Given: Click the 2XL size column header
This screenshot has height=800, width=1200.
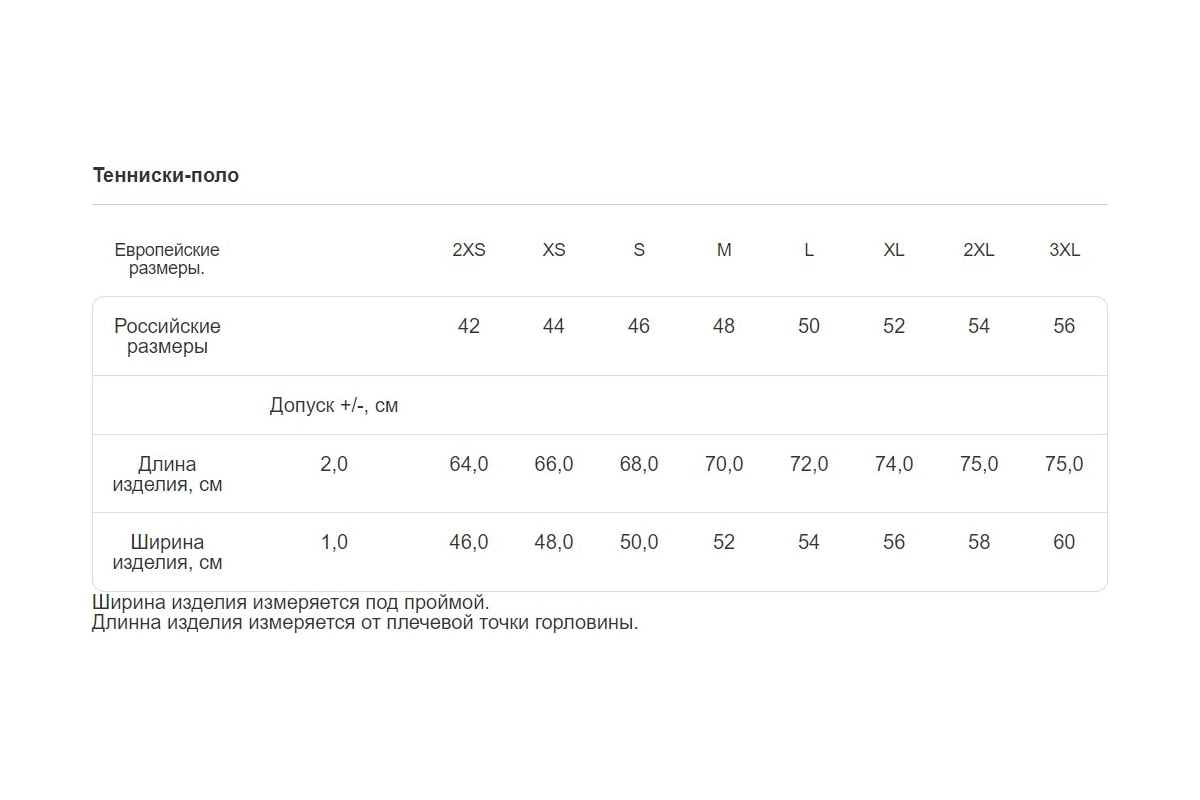Looking at the screenshot, I should tap(979, 250).
